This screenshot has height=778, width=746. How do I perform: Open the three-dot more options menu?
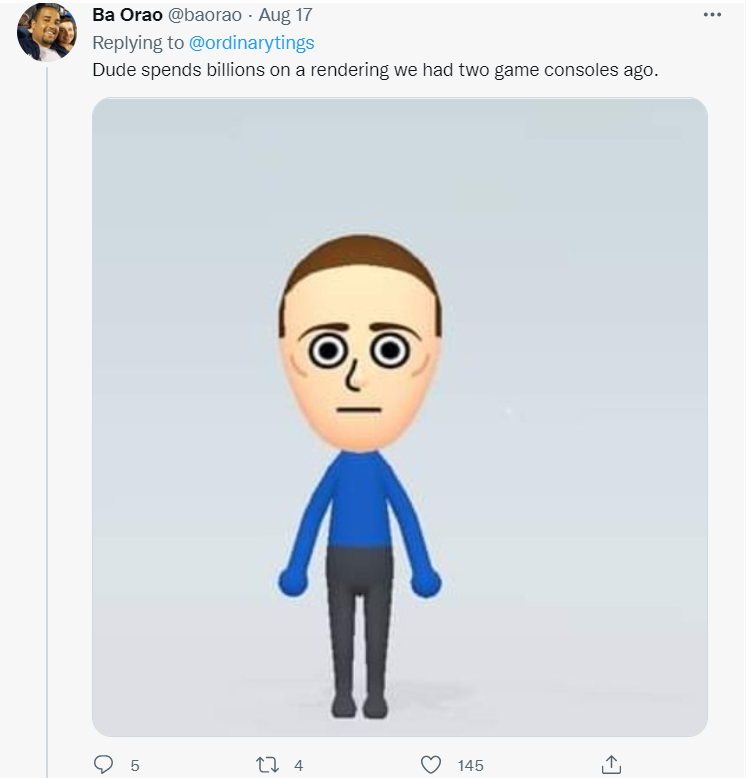(x=712, y=15)
